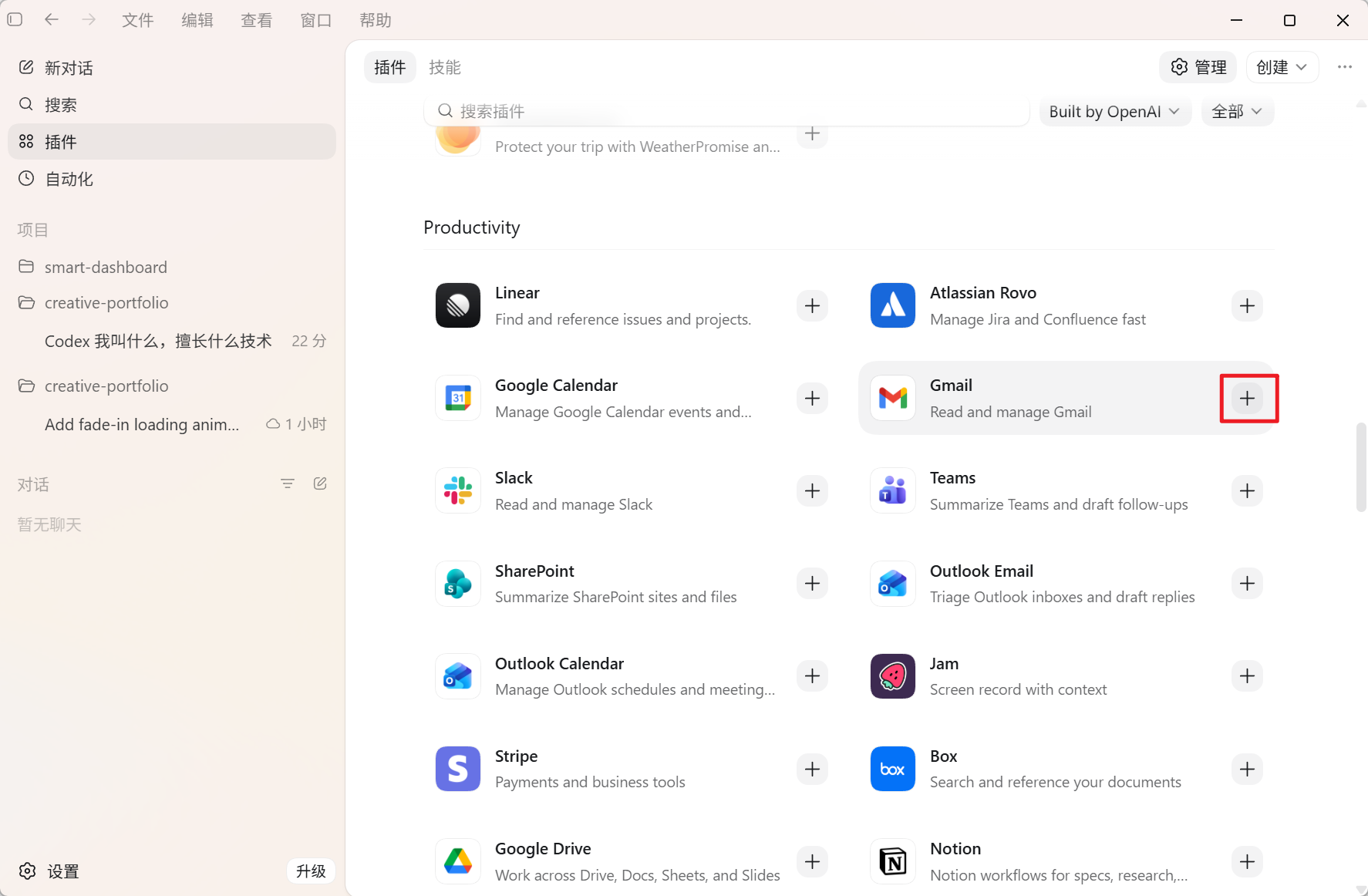Add the Google Calendar plugin
This screenshot has height=896, width=1368.
pos(812,399)
